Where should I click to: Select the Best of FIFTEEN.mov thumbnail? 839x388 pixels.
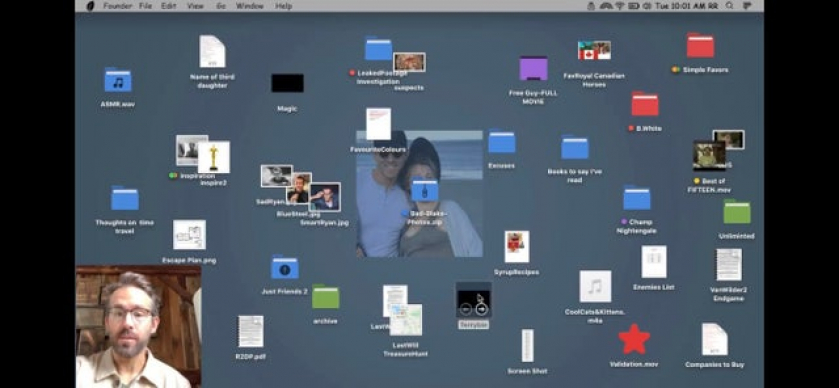[x=709, y=155]
